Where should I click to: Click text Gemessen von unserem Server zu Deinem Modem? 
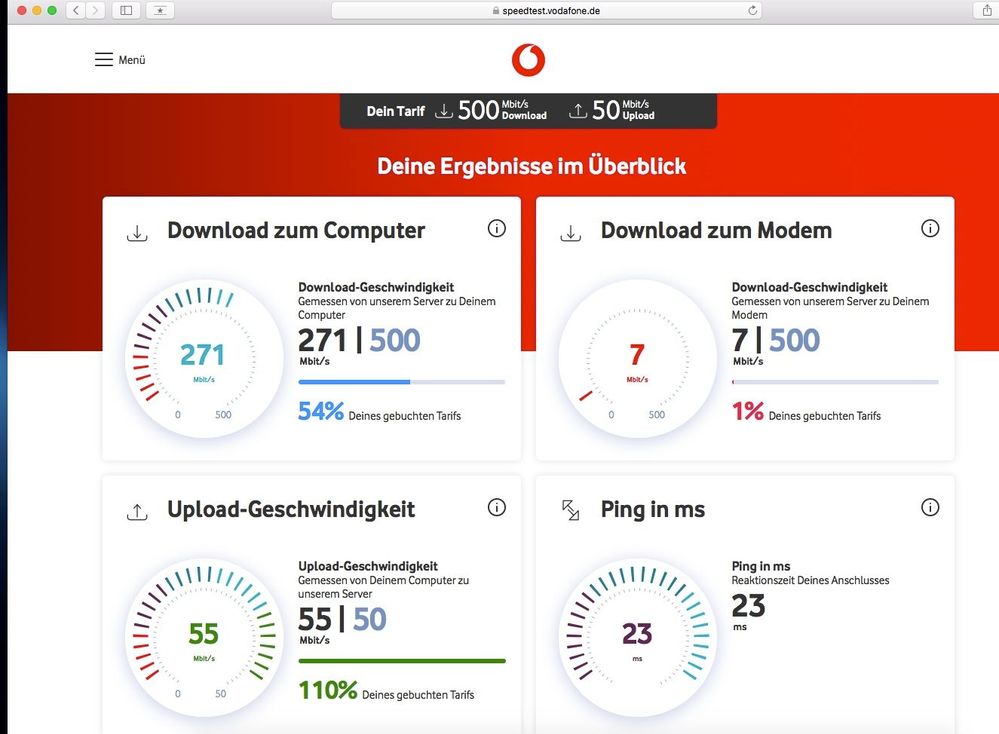click(830, 308)
